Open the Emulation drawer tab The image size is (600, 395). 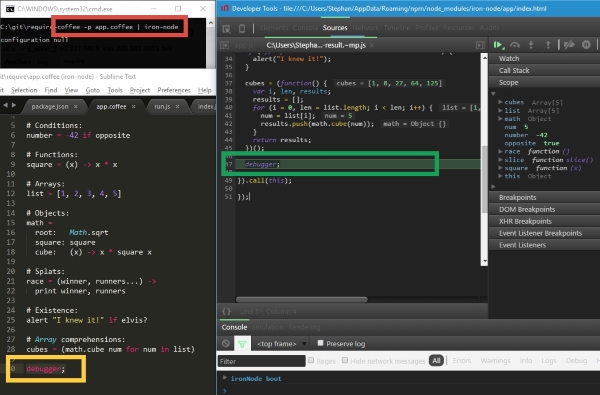[x=267, y=327]
